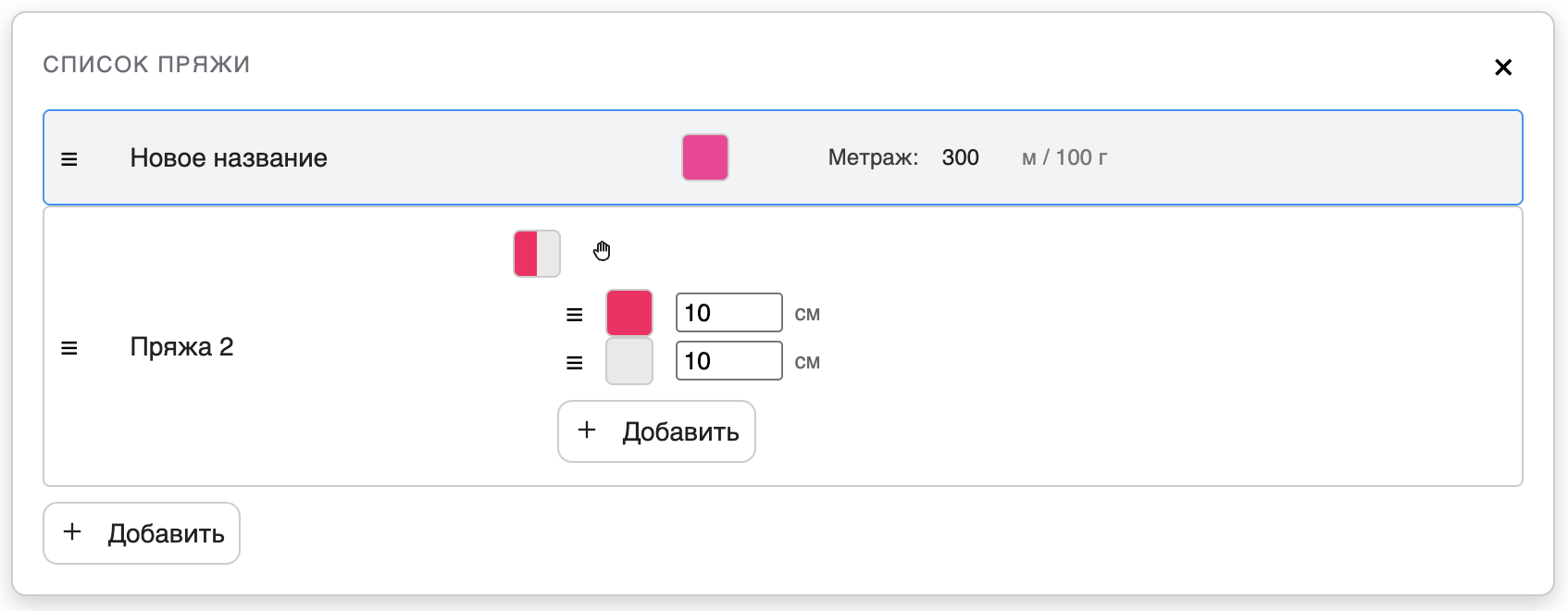Click the Метраж value 300
Screen dimensions: 1568x611
click(x=960, y=157)
